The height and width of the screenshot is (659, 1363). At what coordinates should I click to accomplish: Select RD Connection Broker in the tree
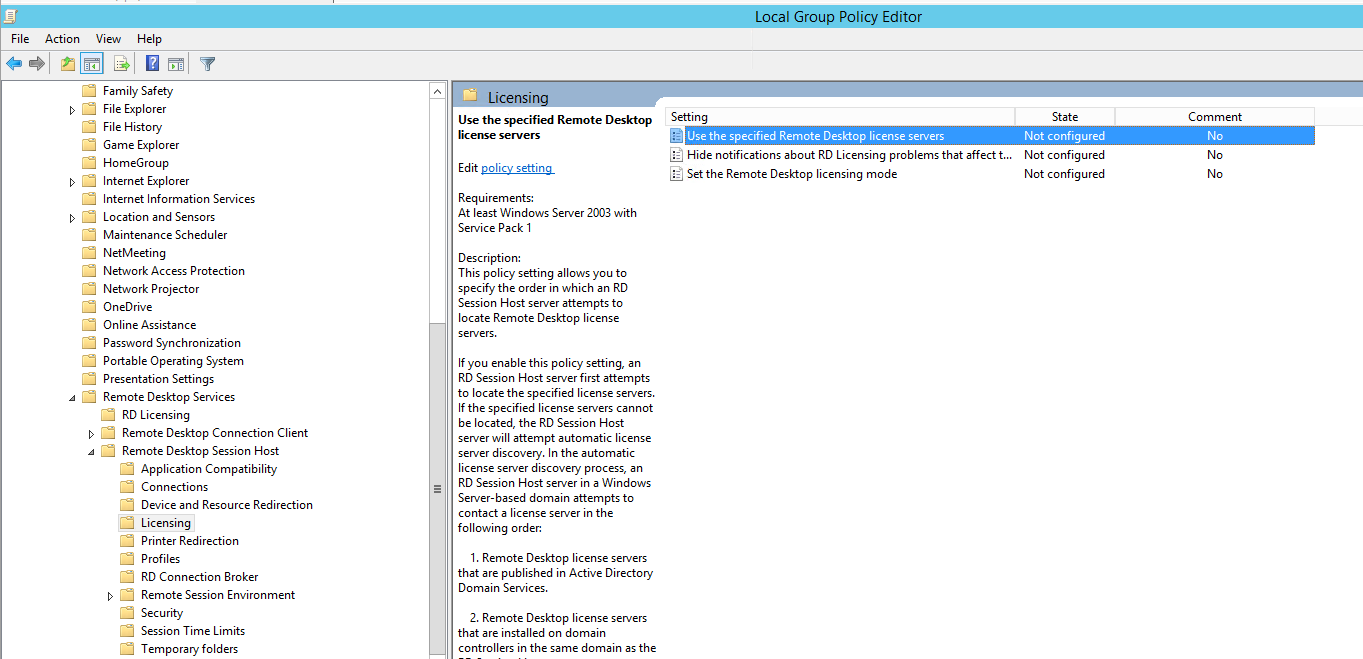199,577
